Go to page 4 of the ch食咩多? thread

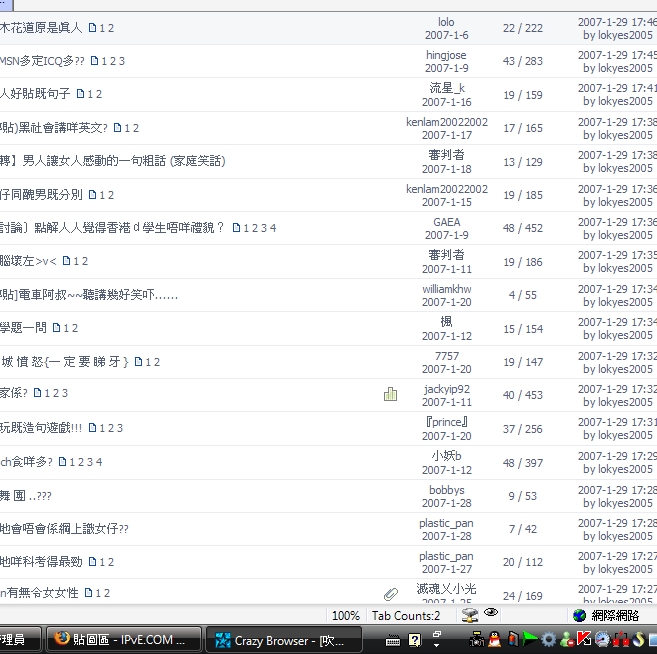click(x=99, y=462)
